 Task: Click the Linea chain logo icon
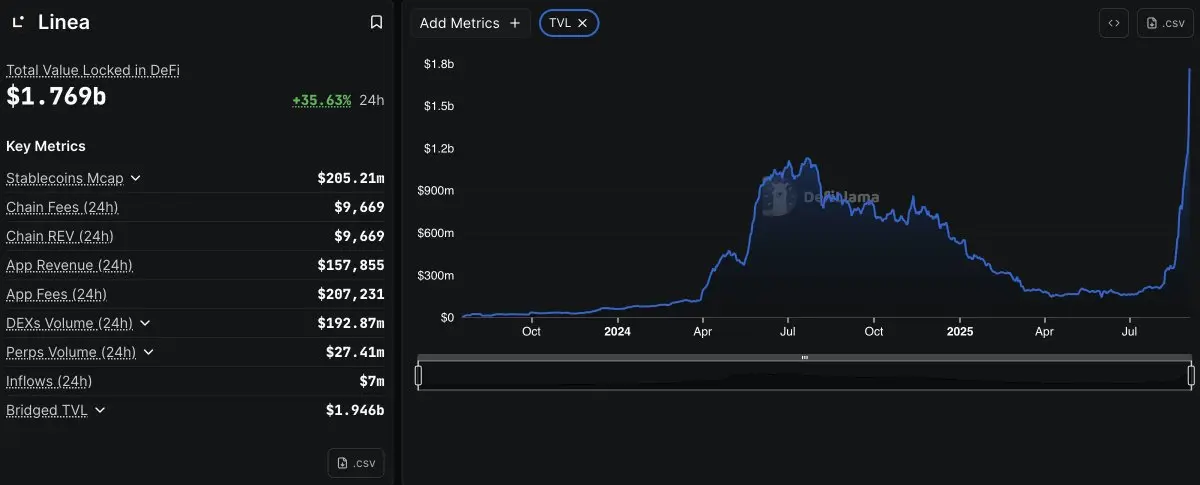18,22
